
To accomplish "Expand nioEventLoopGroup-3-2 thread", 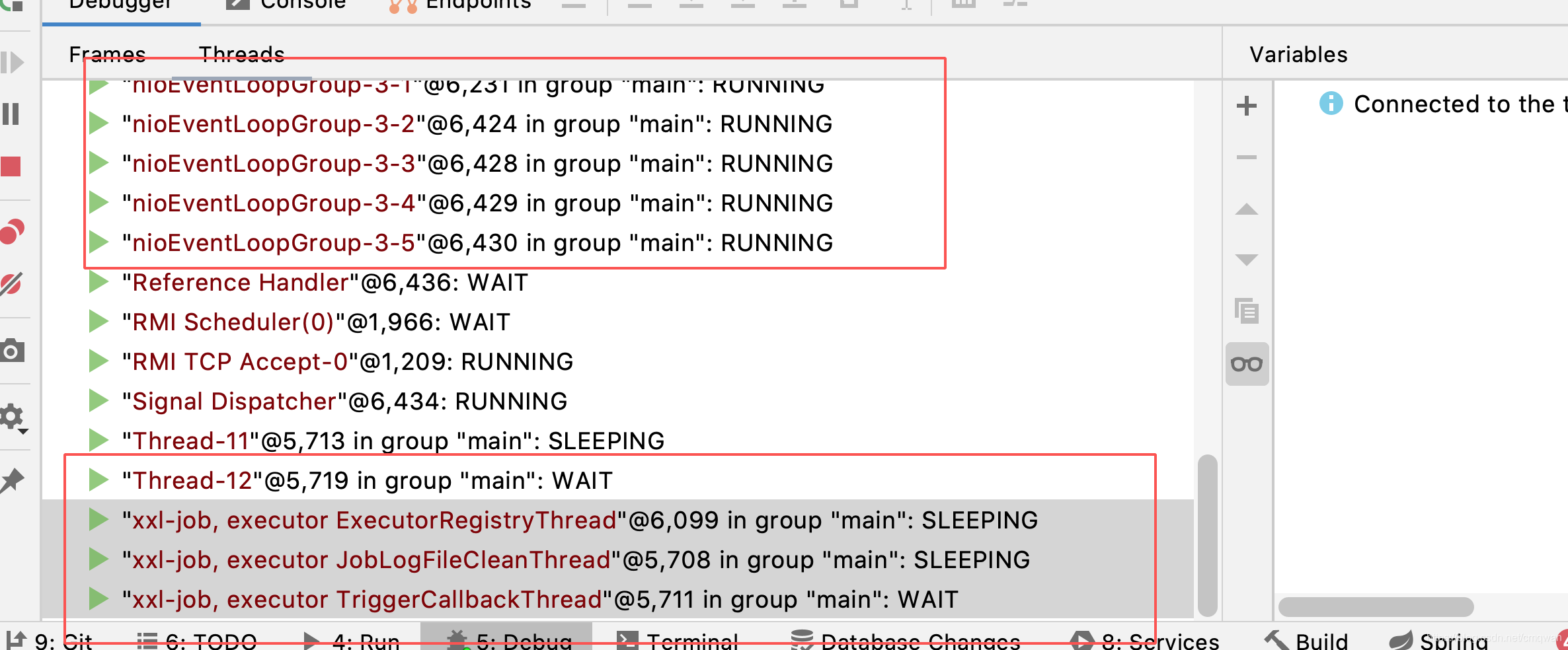I will (98, 123).
